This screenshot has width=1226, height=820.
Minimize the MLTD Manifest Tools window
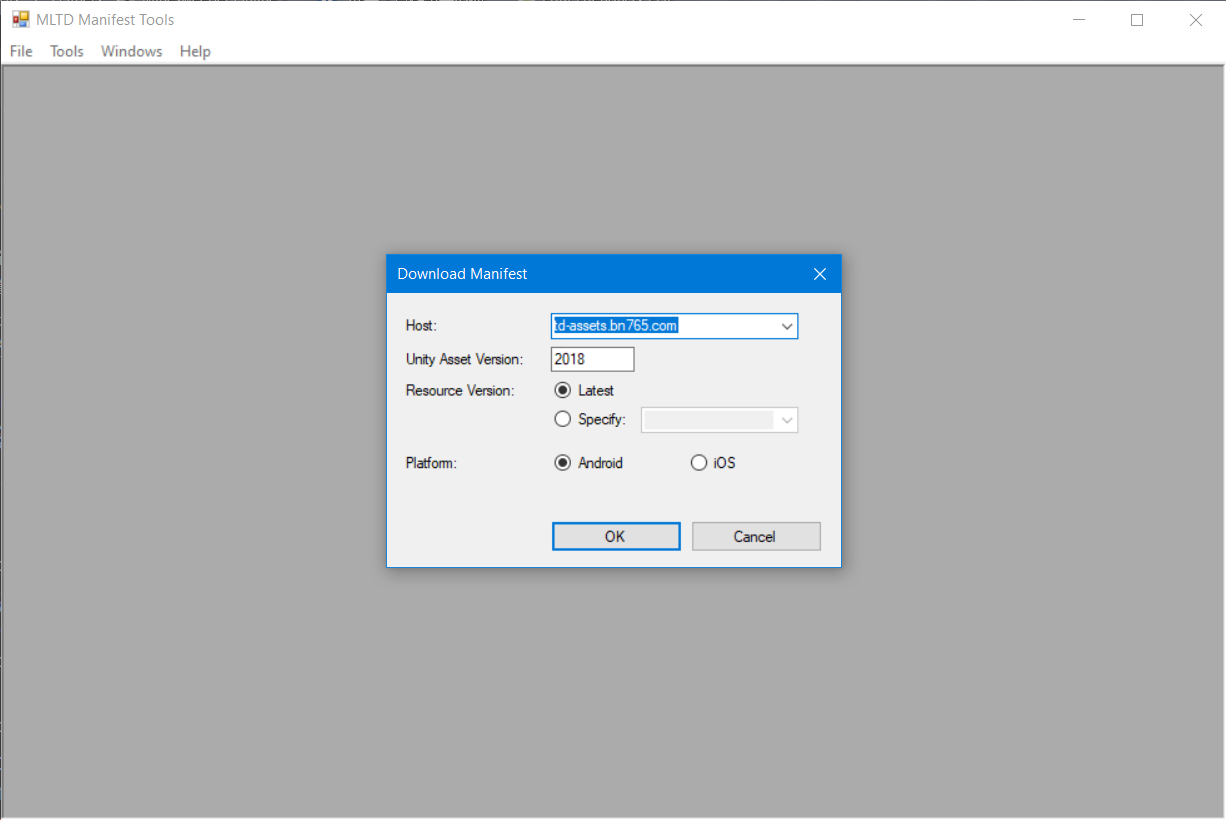[x=1079, y=20]
